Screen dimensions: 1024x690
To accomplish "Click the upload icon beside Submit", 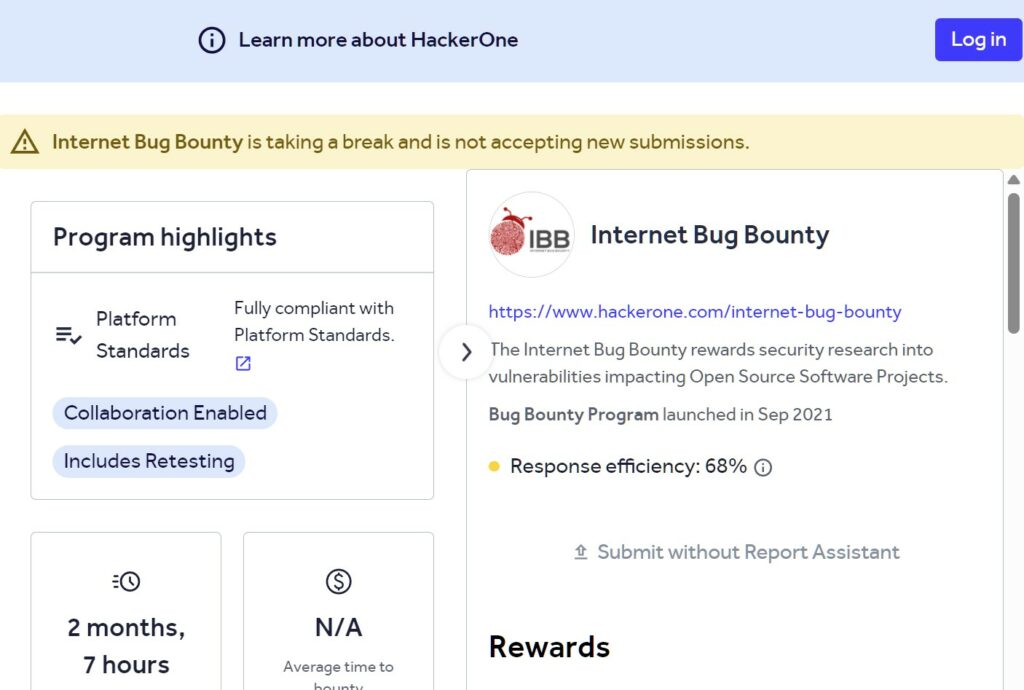I will [581, 552].
